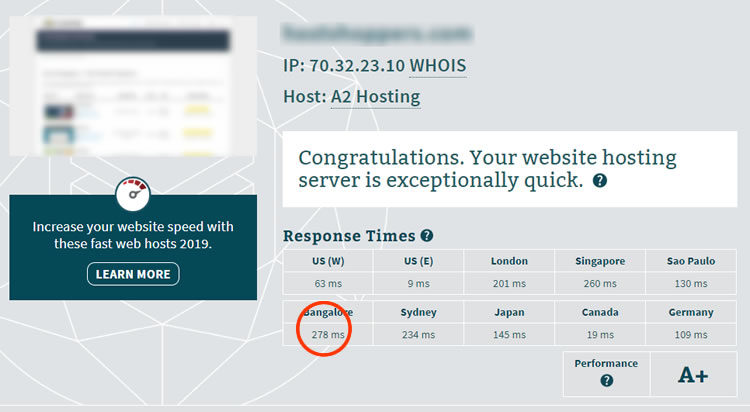Image resolution: width=750 pixels, height=412 pixels.
Task: Click the speedometer gauge icon
Action: point(133,194)
